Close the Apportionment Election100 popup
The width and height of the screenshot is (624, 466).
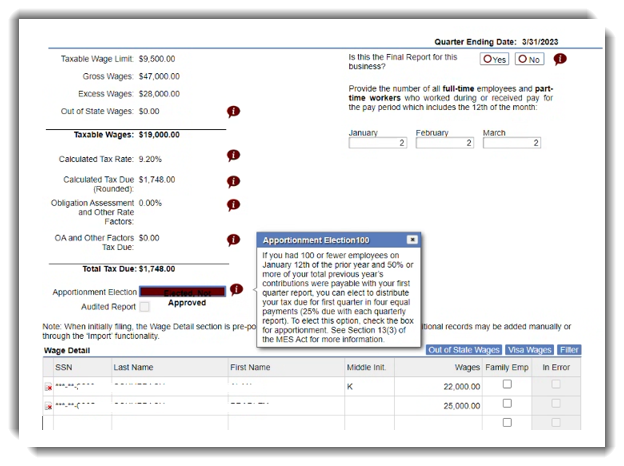click(x=412, y=240)
